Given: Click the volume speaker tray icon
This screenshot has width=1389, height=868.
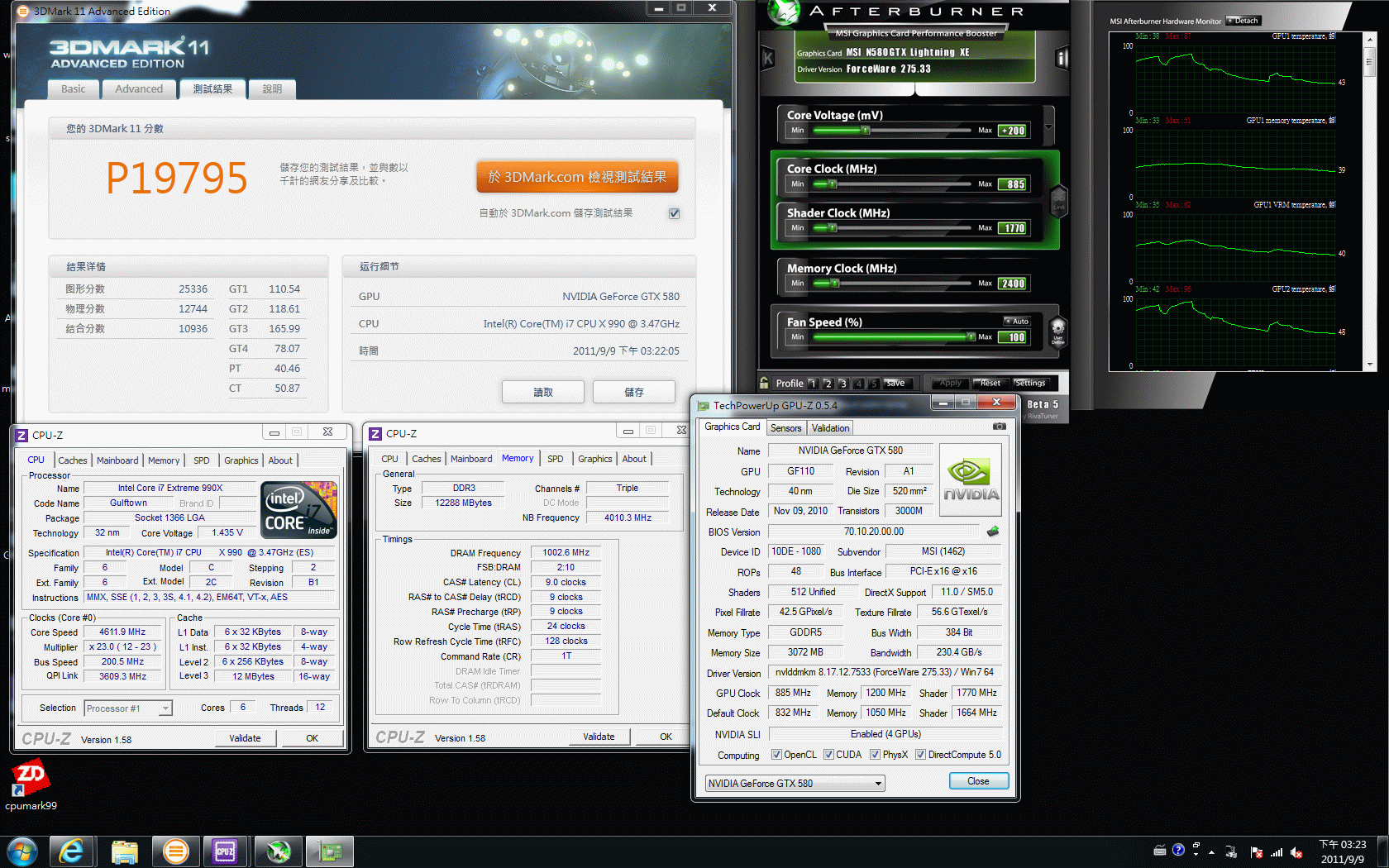Looking at the screenshot, I should click(1296, 852).
